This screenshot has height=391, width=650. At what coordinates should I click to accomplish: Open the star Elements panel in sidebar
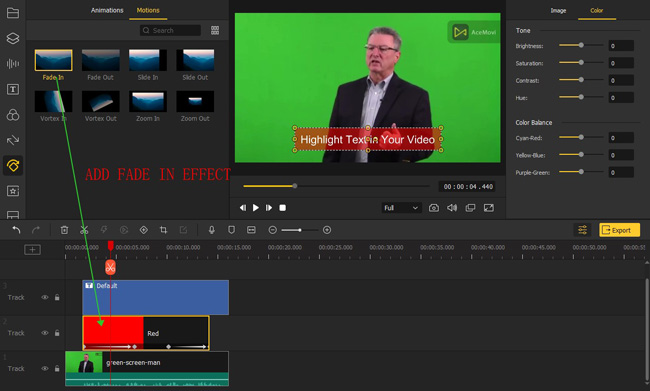[x=13, y=191]
